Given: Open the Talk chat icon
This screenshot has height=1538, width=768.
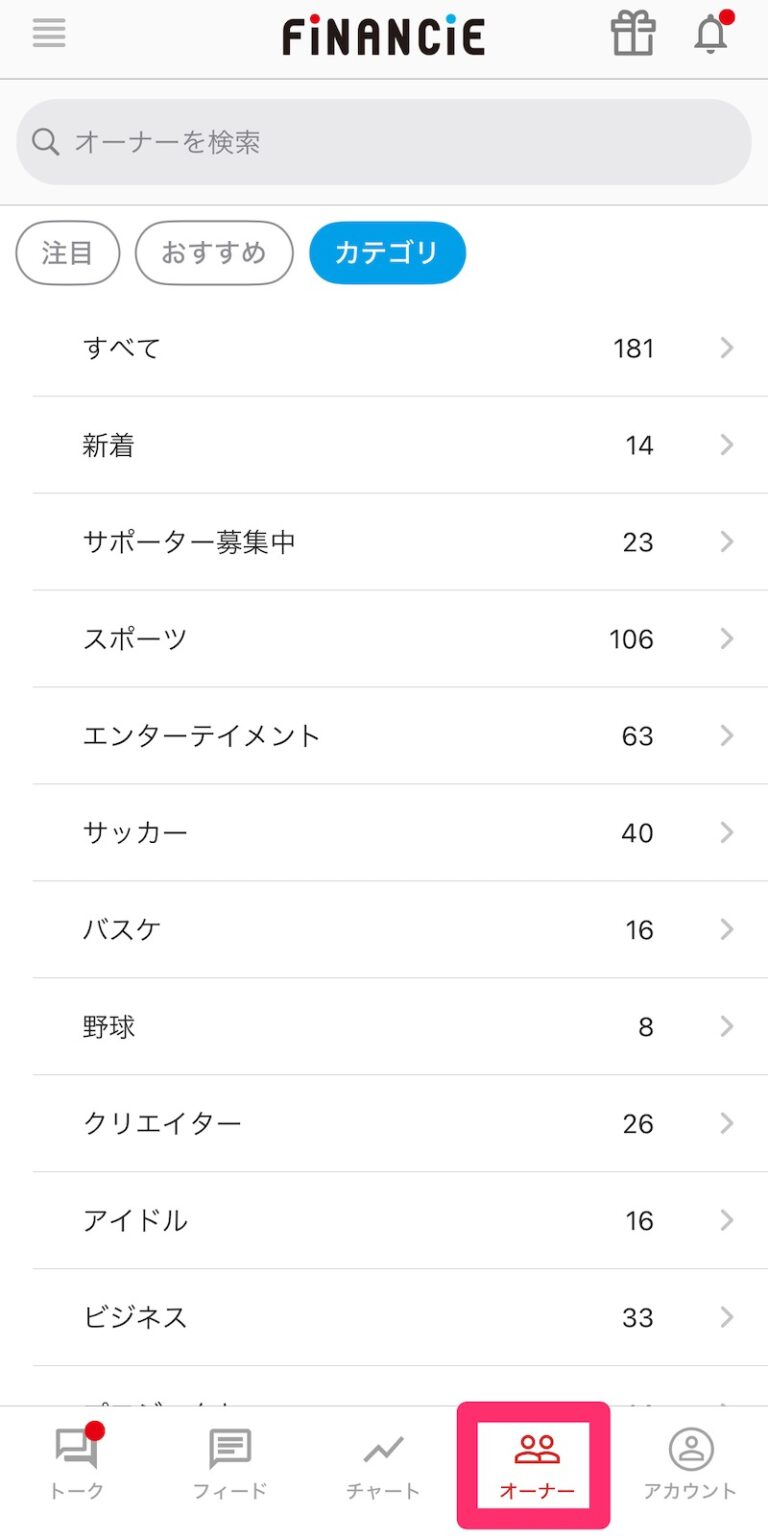Looking at the screenshot, I should (77, 1451).
